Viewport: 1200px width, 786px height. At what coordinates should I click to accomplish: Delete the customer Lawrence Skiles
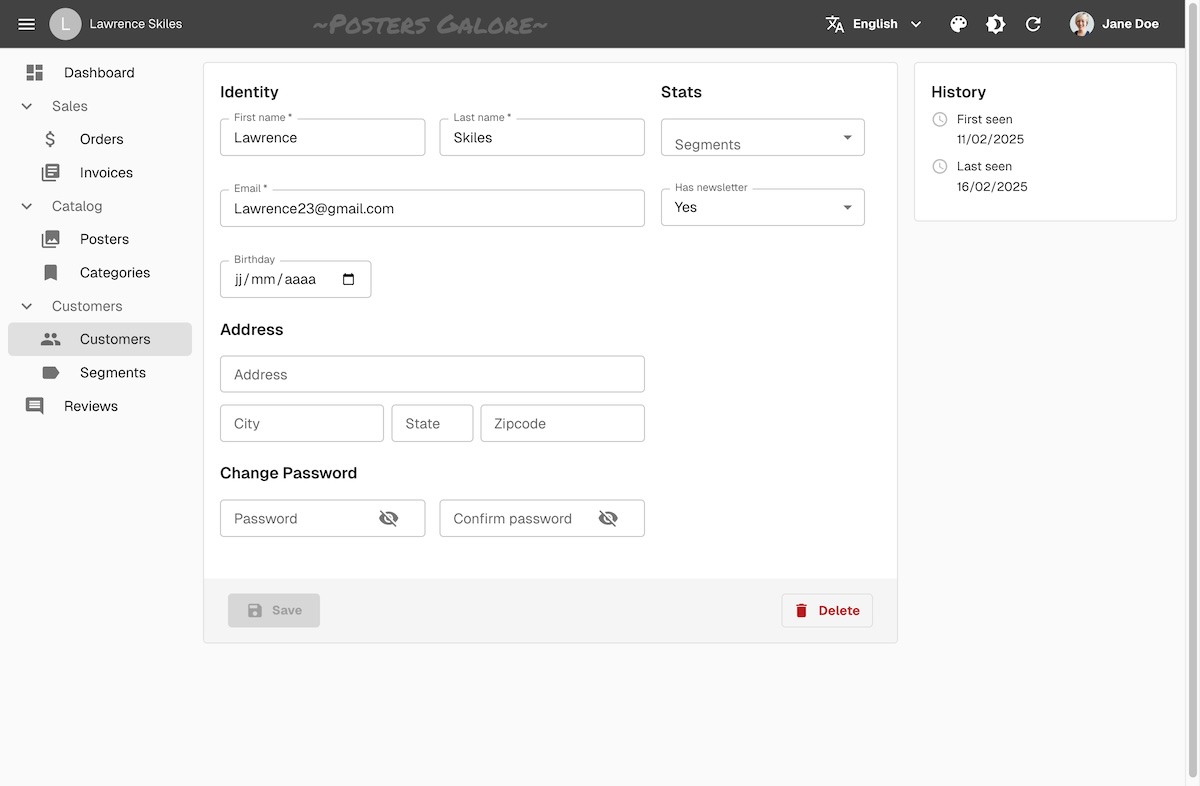click(827, 610)
